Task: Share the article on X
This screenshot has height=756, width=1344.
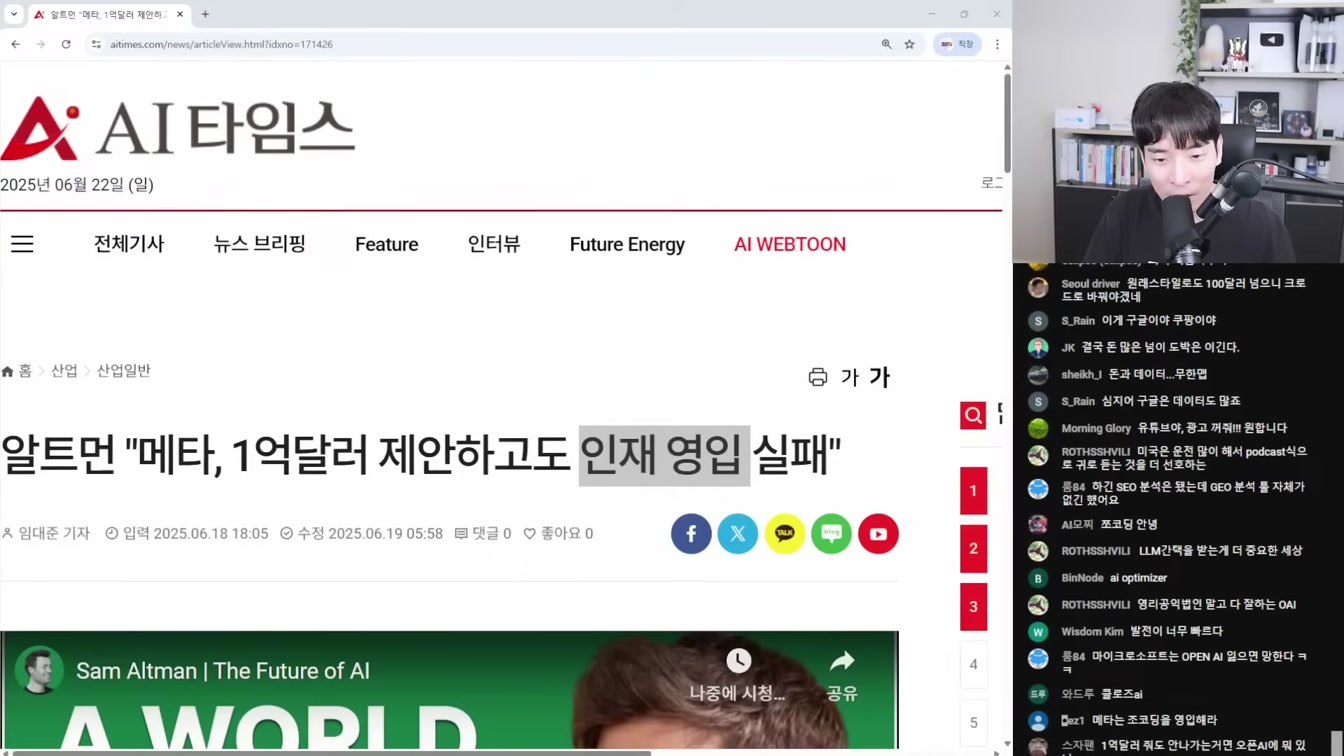Action: coord(738,534)
